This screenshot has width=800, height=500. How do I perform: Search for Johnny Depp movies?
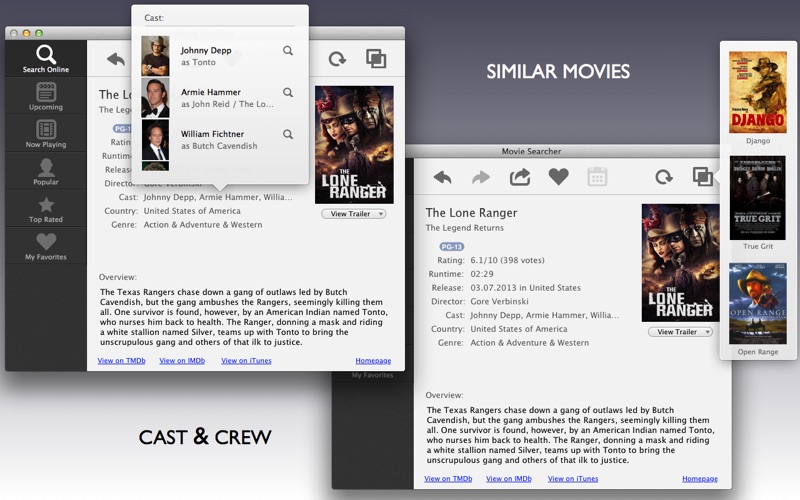click(288, 51)
